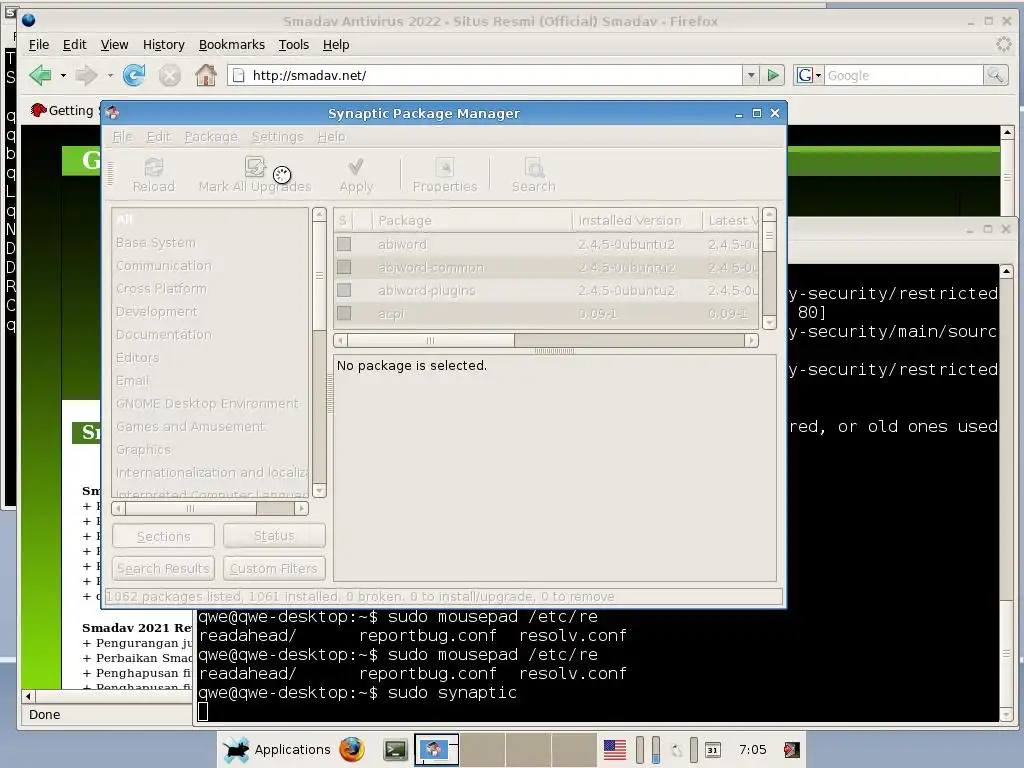Viewport: 1024px width, 768px height.
Task: Go back with Firefox green back arrow
Action: (40, 75)
